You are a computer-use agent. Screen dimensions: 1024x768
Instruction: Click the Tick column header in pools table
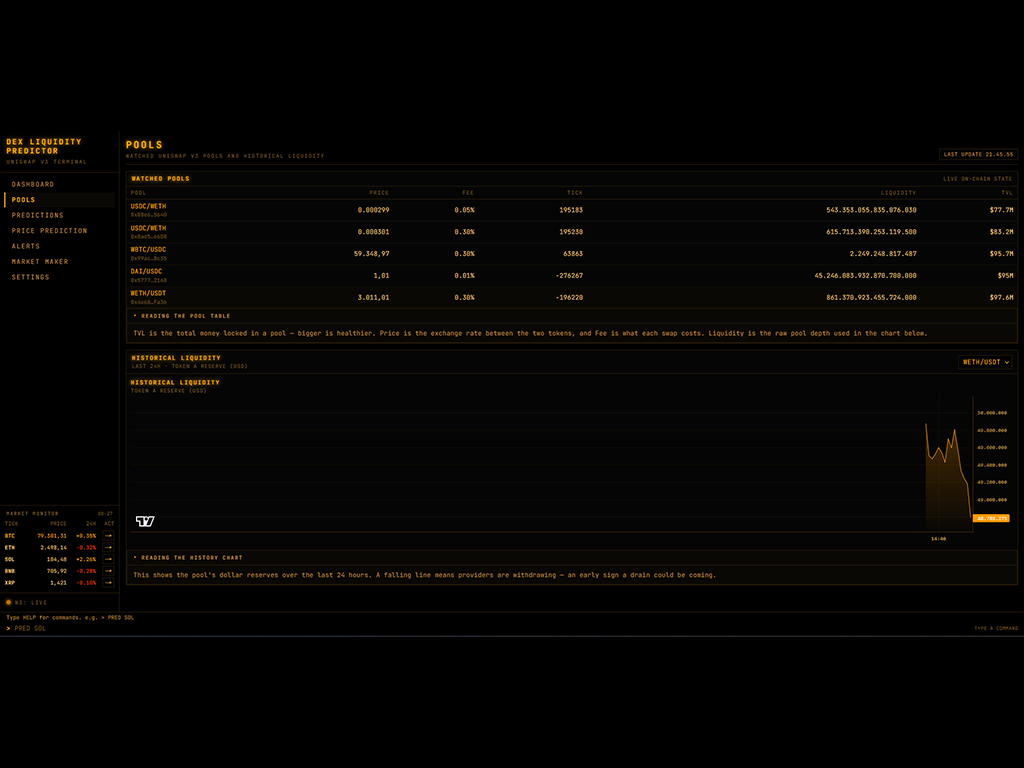click(x=575, y=193)
